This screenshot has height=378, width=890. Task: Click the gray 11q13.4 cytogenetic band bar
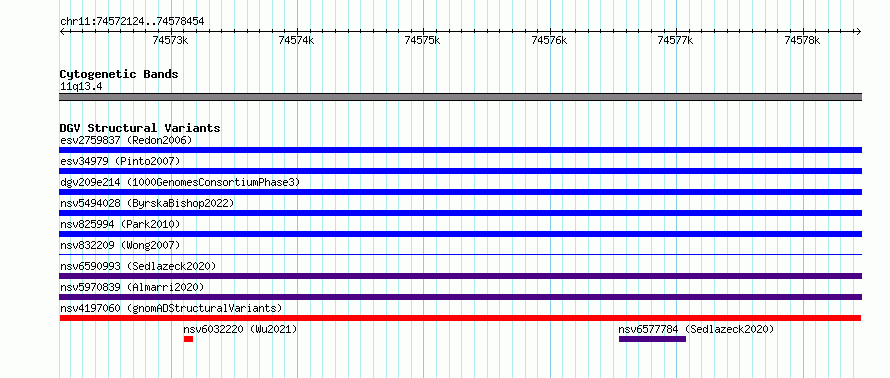click(460, 97)
